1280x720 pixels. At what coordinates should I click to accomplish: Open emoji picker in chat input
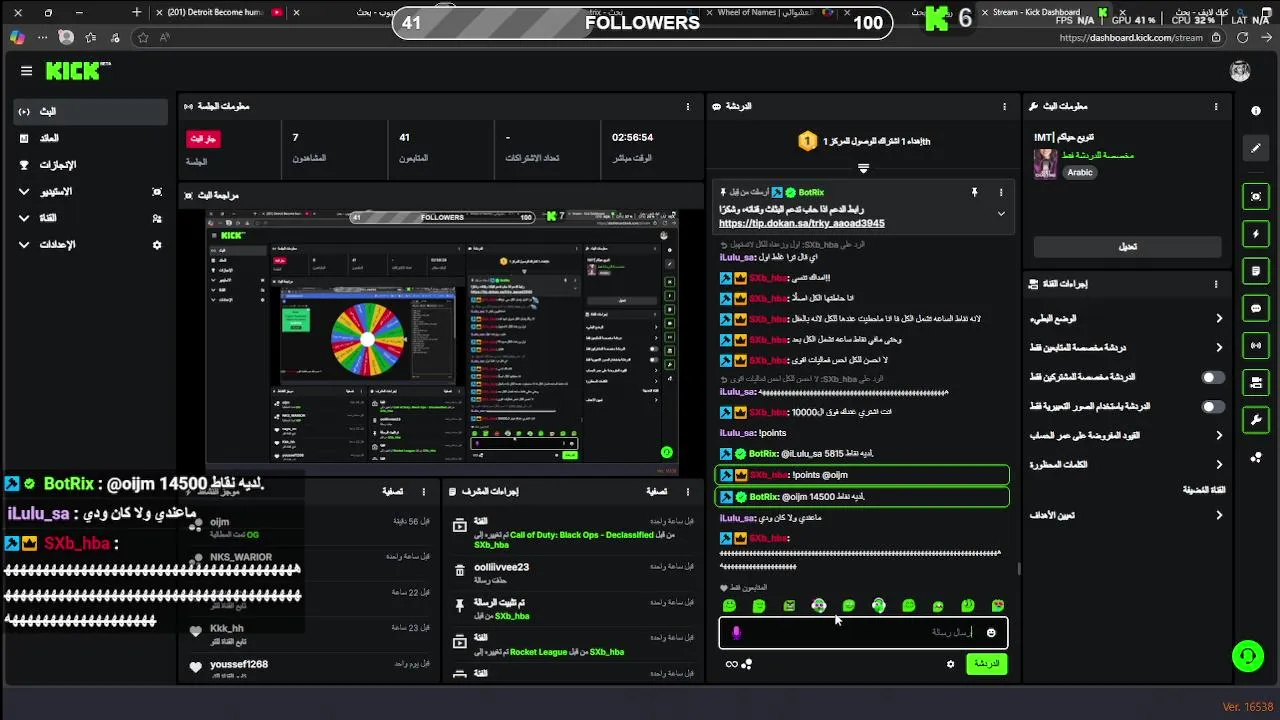click(x=991, y=632)
